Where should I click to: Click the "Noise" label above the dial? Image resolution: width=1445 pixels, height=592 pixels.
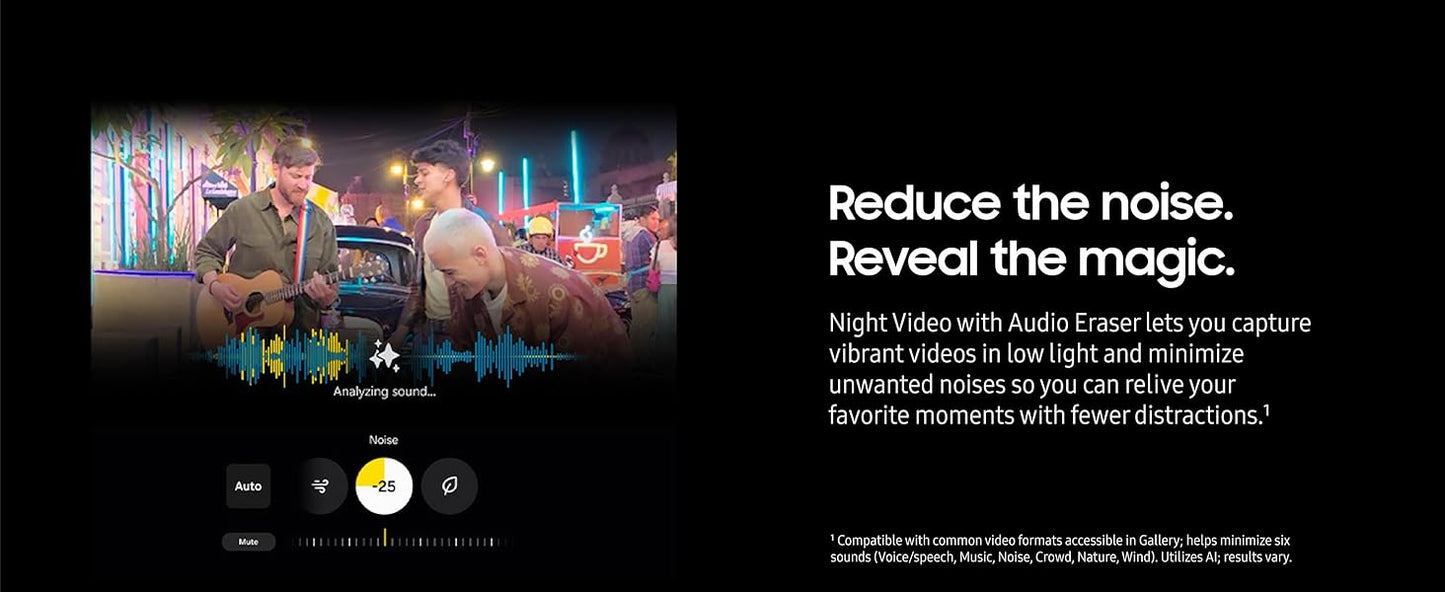[x=383, y=440]
